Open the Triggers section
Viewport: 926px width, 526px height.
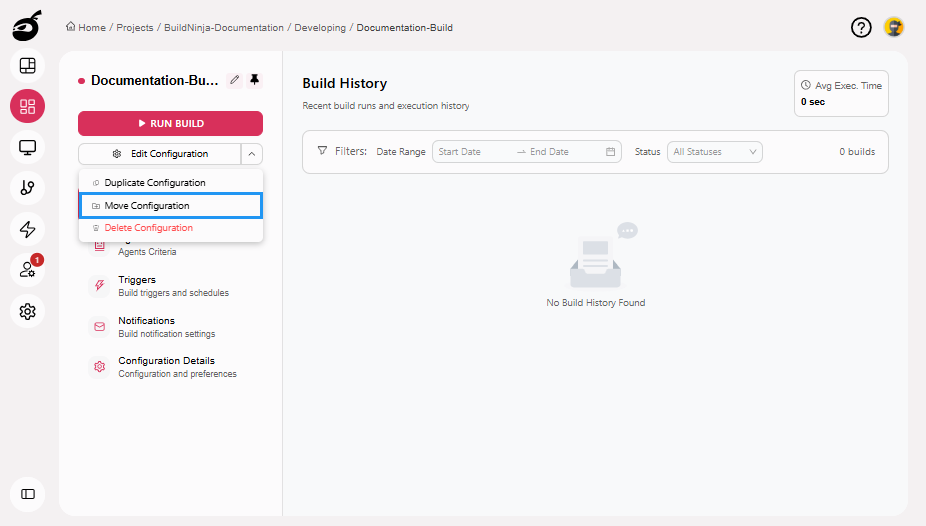point(171,286)
